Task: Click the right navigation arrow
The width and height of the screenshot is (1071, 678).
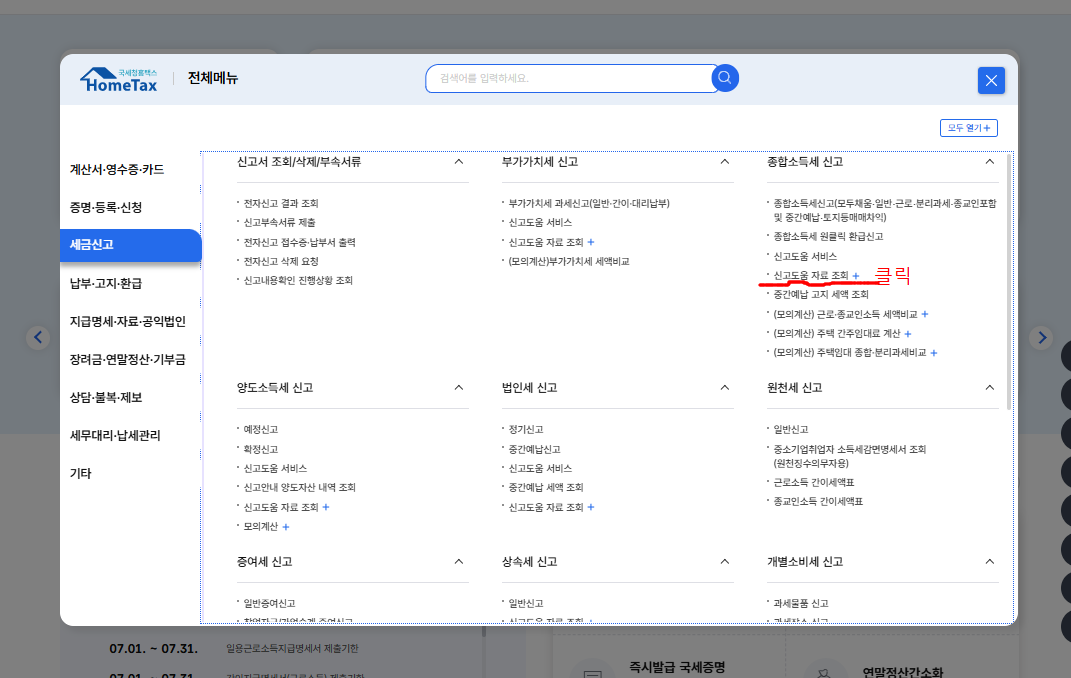Action: point(1042,337)
